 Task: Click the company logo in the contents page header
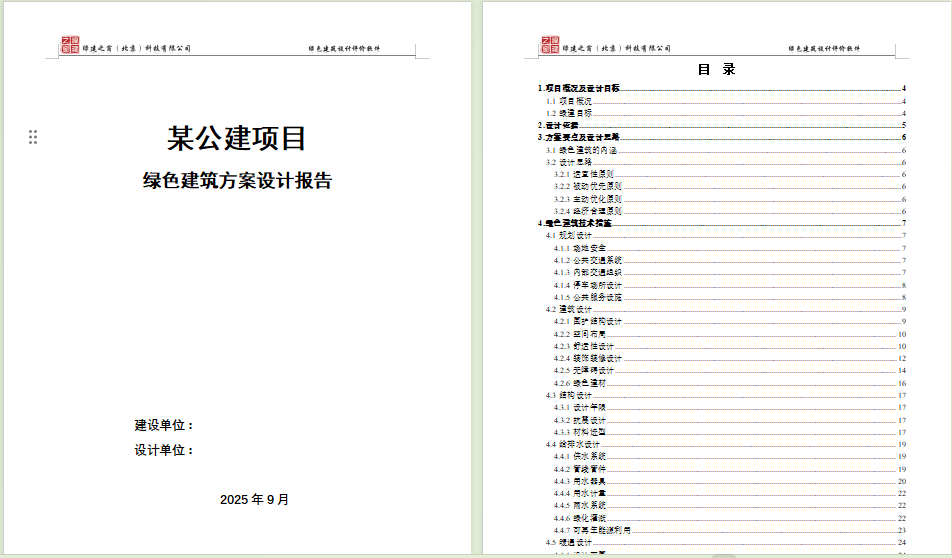[550, 45]
